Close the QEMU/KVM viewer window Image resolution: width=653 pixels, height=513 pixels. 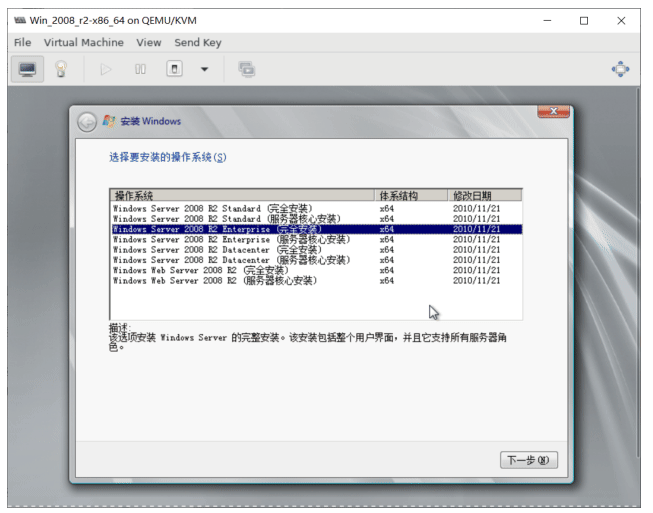pos(621,20)
